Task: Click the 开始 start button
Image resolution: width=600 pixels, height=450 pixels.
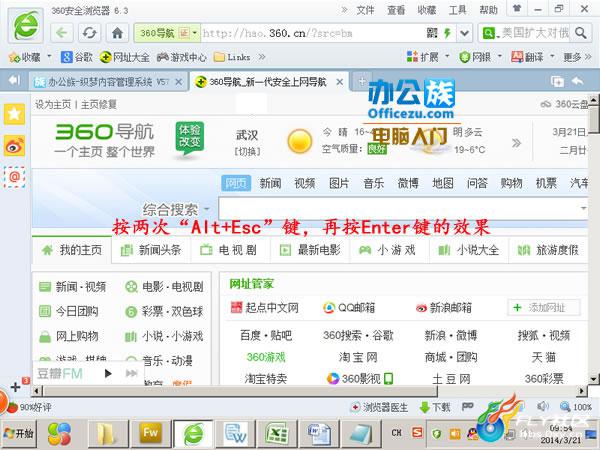Action: pos(19,433)
